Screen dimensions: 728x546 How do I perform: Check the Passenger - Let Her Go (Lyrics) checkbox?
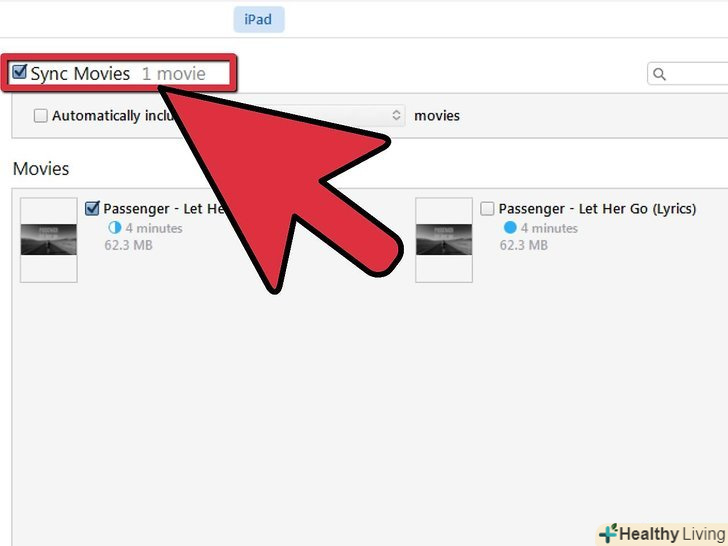[487, 209]
